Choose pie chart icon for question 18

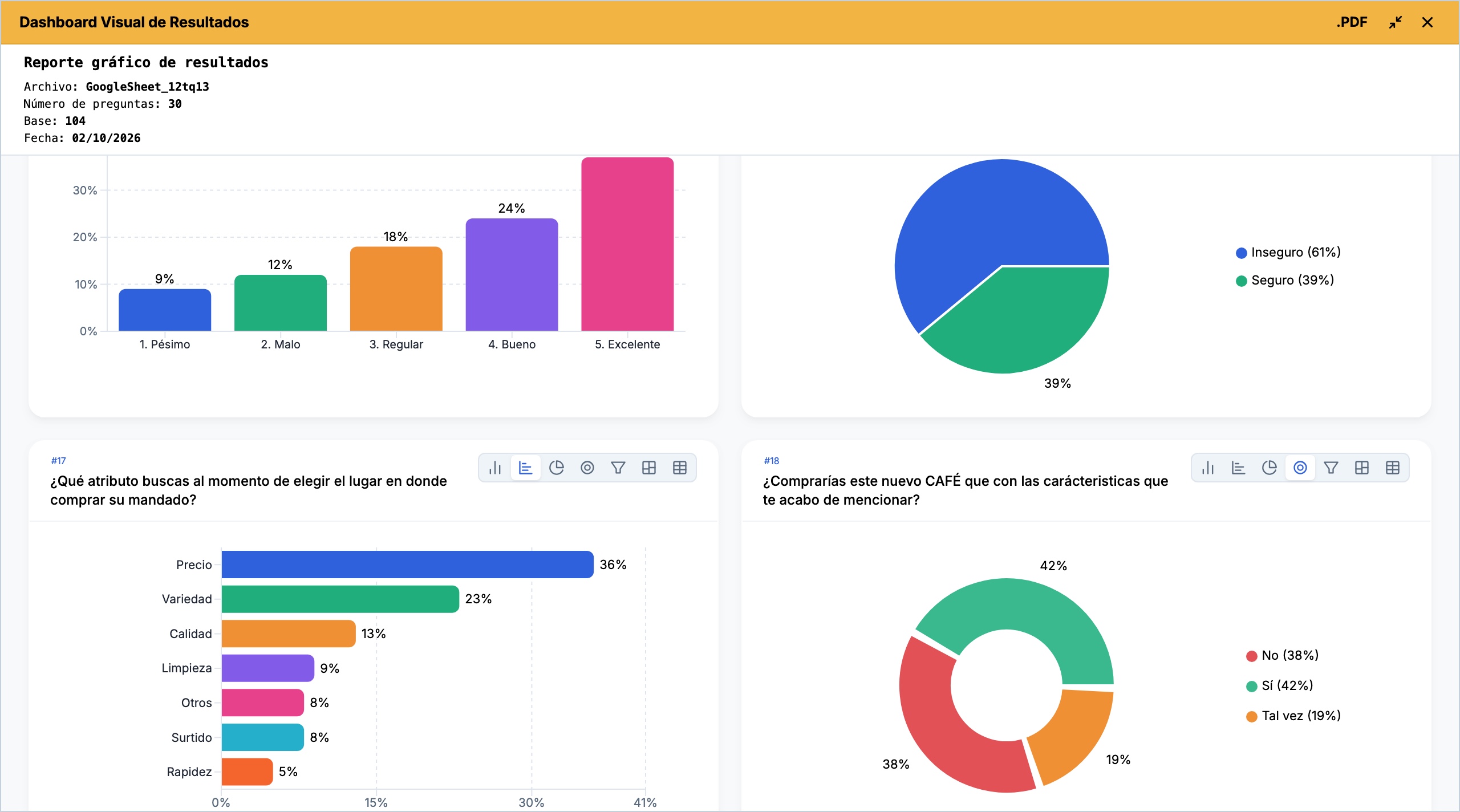pos(1270,468)
